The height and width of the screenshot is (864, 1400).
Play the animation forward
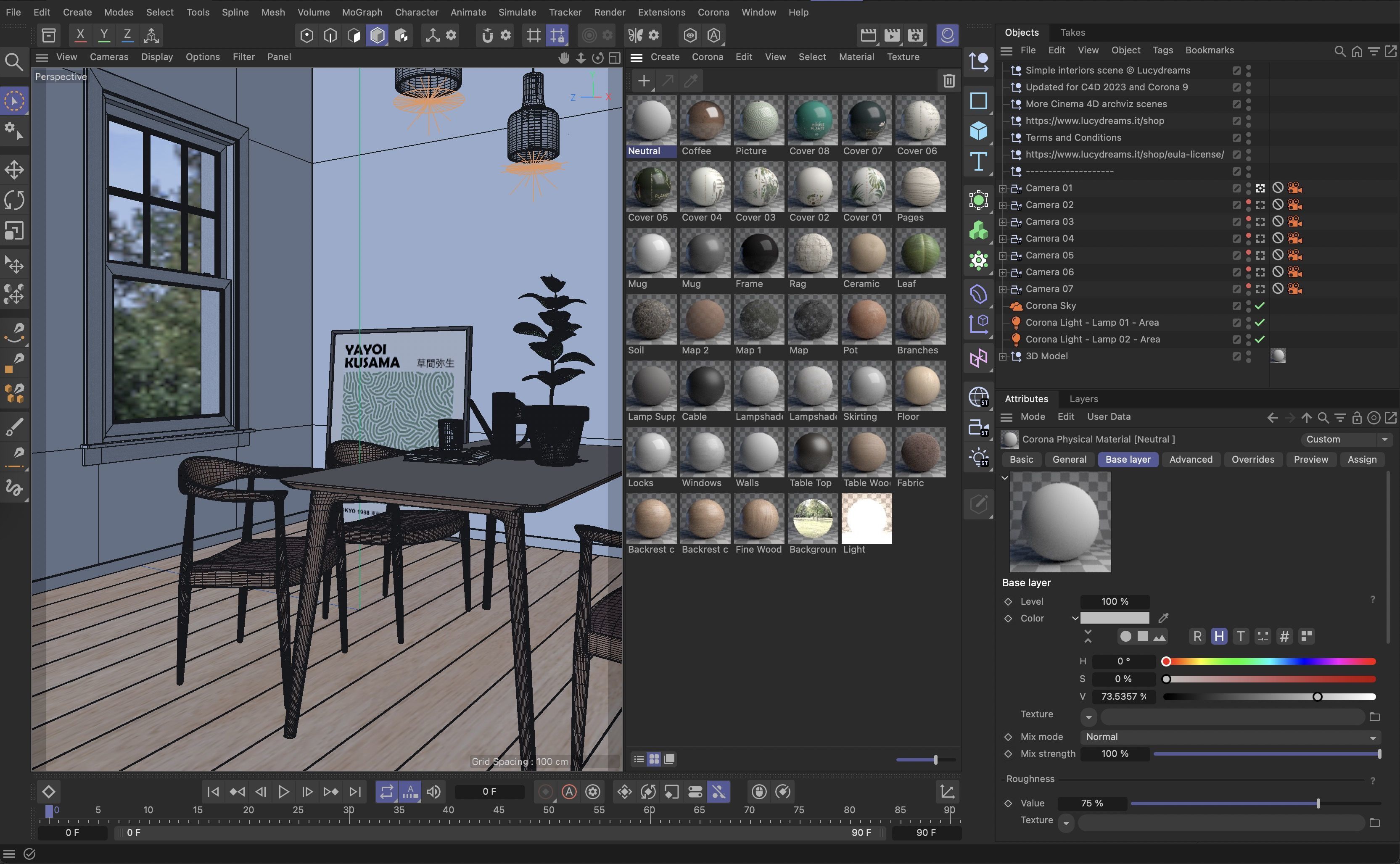point(283,792)
